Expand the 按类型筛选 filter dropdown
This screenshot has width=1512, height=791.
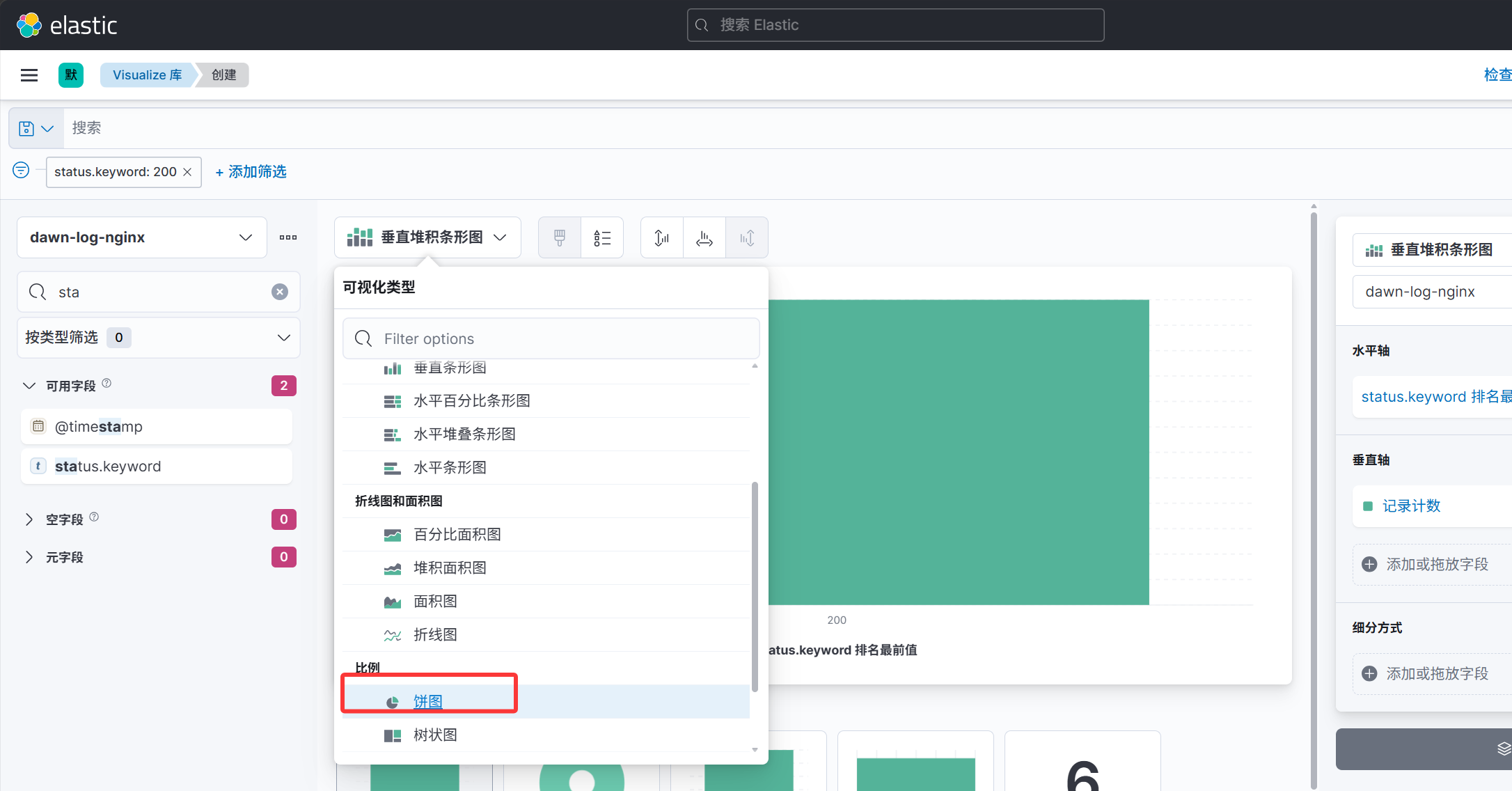point(159,338)
